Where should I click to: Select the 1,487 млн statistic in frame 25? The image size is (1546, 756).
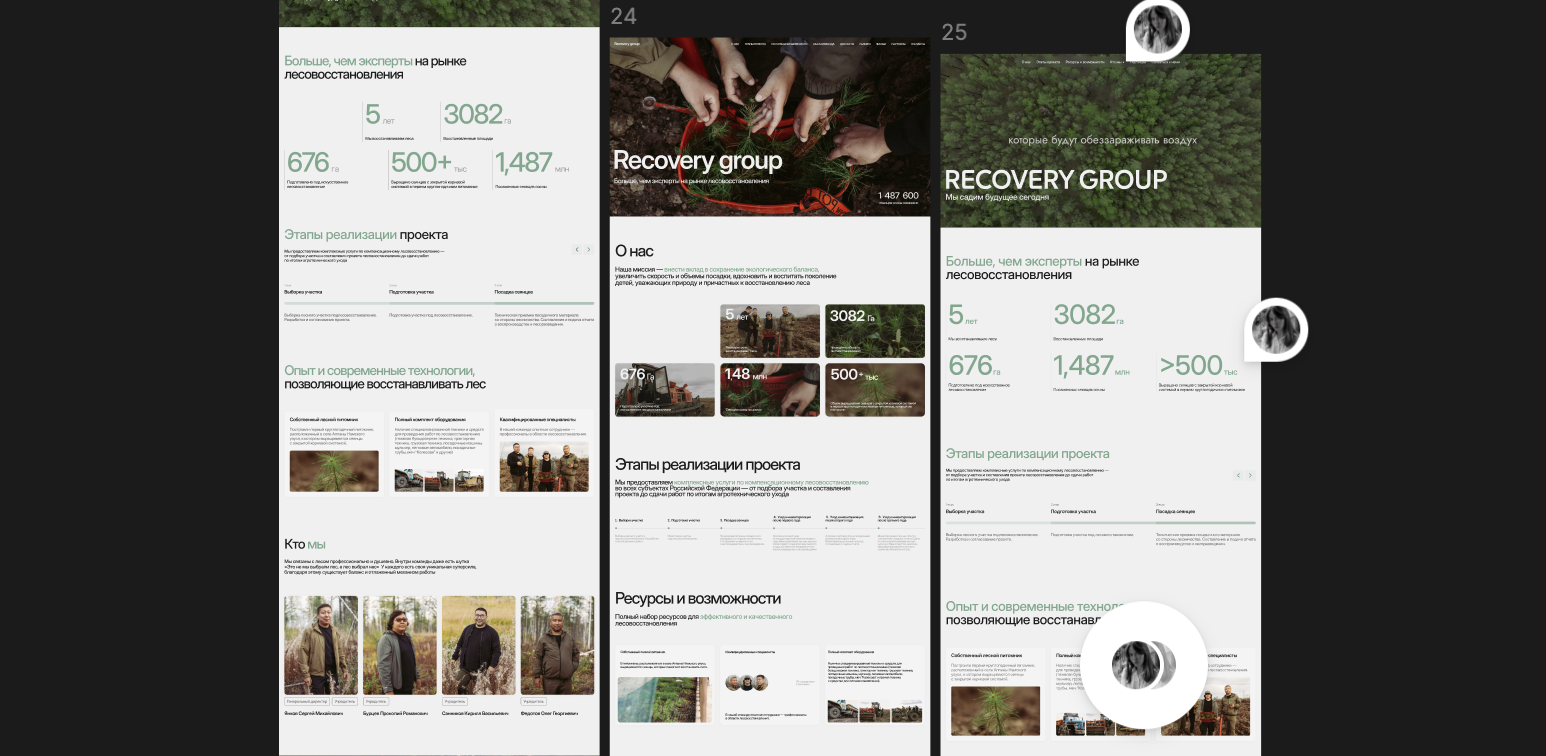click(1091, 366)
